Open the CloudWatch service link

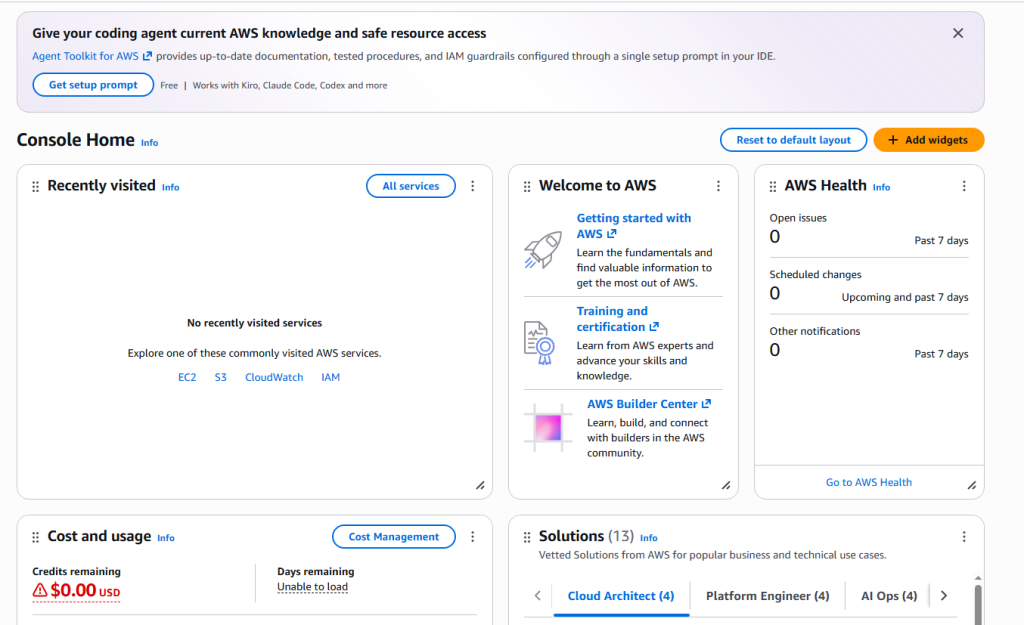(x=274, y=377)
